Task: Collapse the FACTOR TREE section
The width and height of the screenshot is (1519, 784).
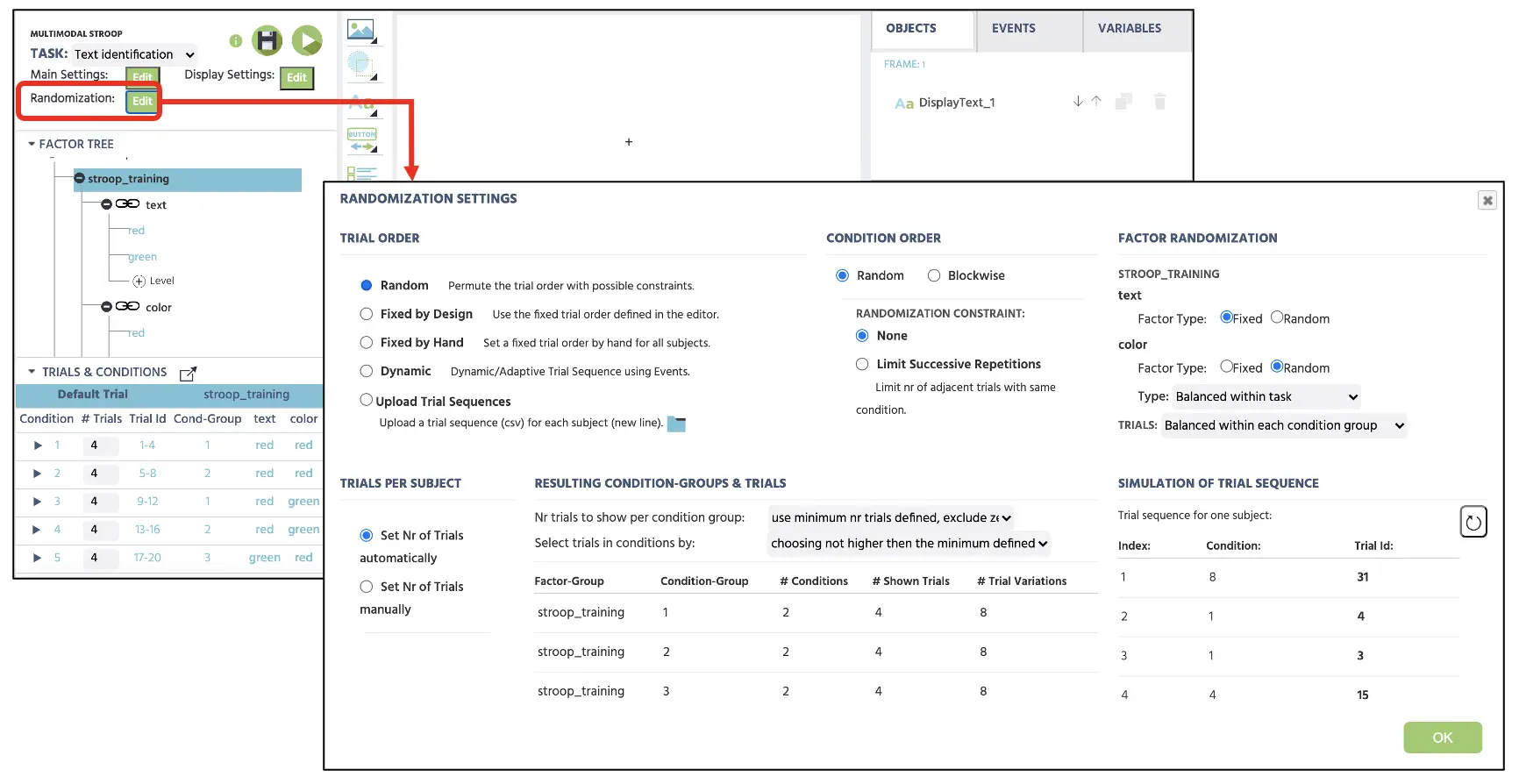Action: 32,144
